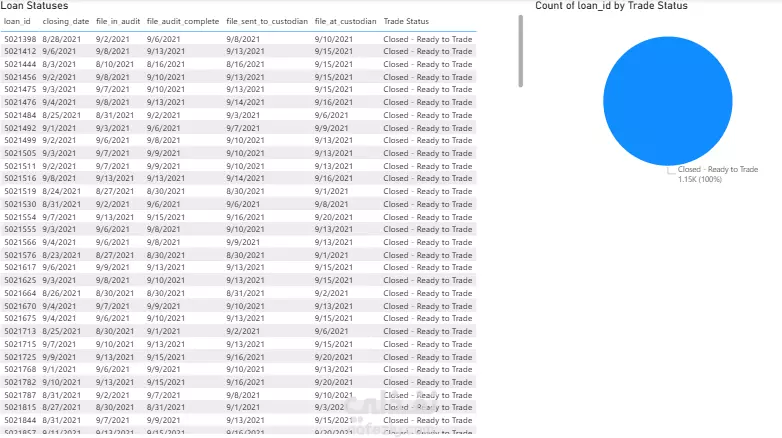Click file_at_custodian 9/8/2021 for loan 5021530
Image resolution: width=782 pixels, height=438 pixels.
[x=331, y=204]
